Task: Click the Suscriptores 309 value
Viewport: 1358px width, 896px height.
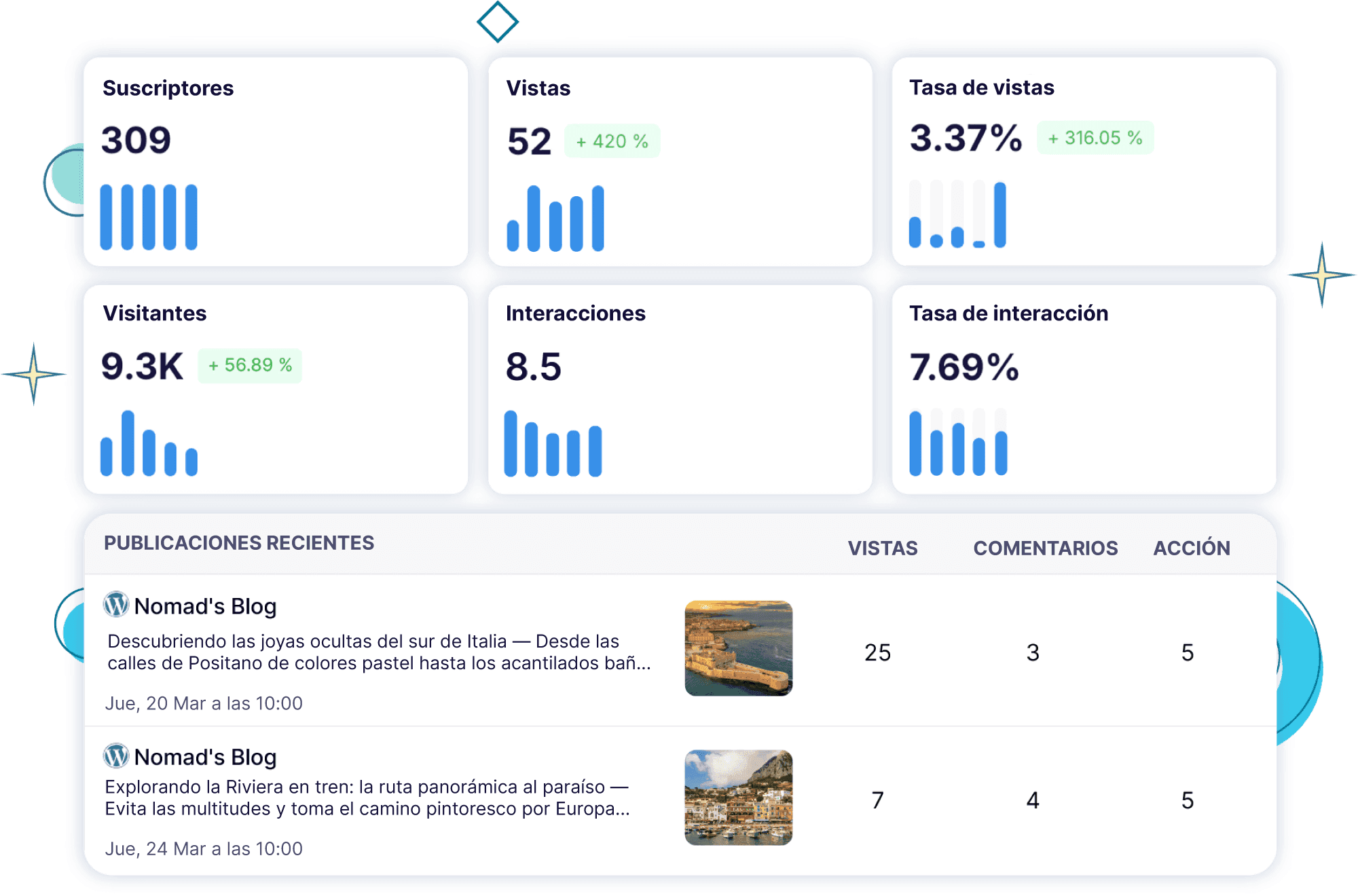Action: tap(136, 141)
